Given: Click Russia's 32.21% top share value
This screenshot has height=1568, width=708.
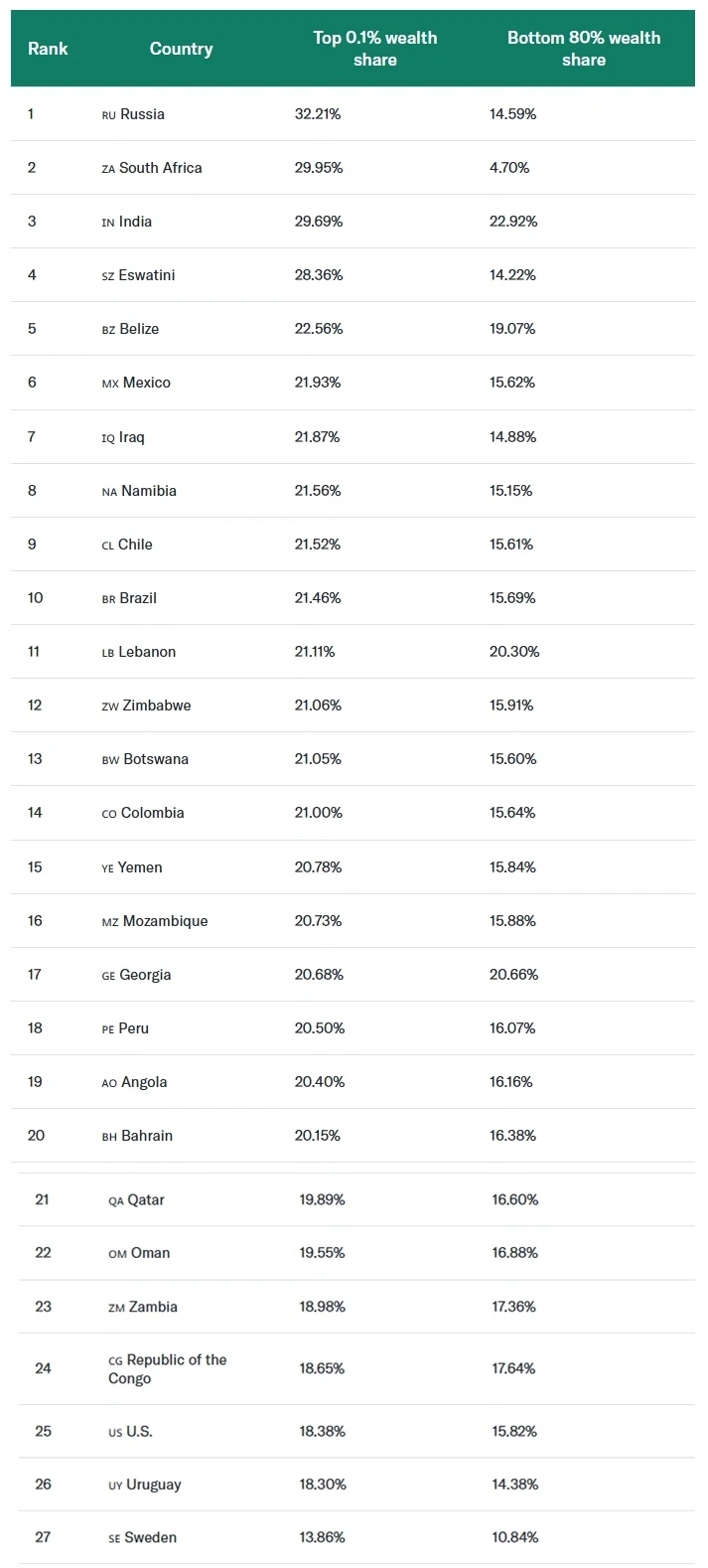Looking at the screenshot, I should 318,114.
